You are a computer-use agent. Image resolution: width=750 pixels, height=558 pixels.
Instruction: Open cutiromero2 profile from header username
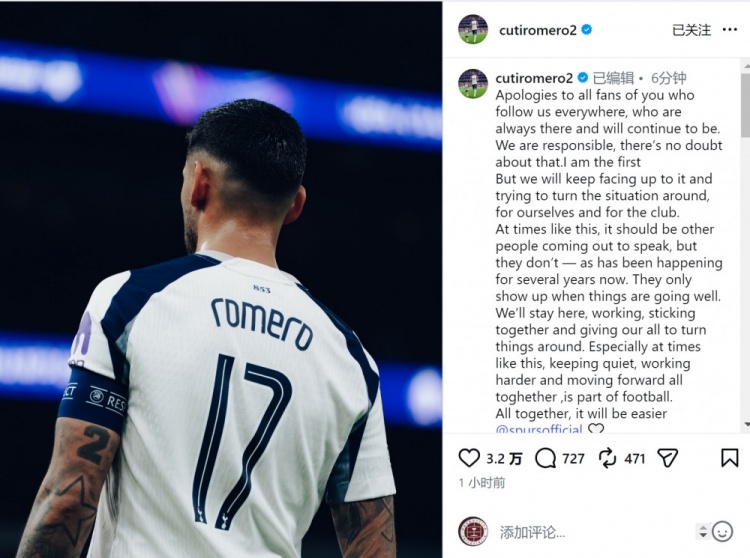538,30
